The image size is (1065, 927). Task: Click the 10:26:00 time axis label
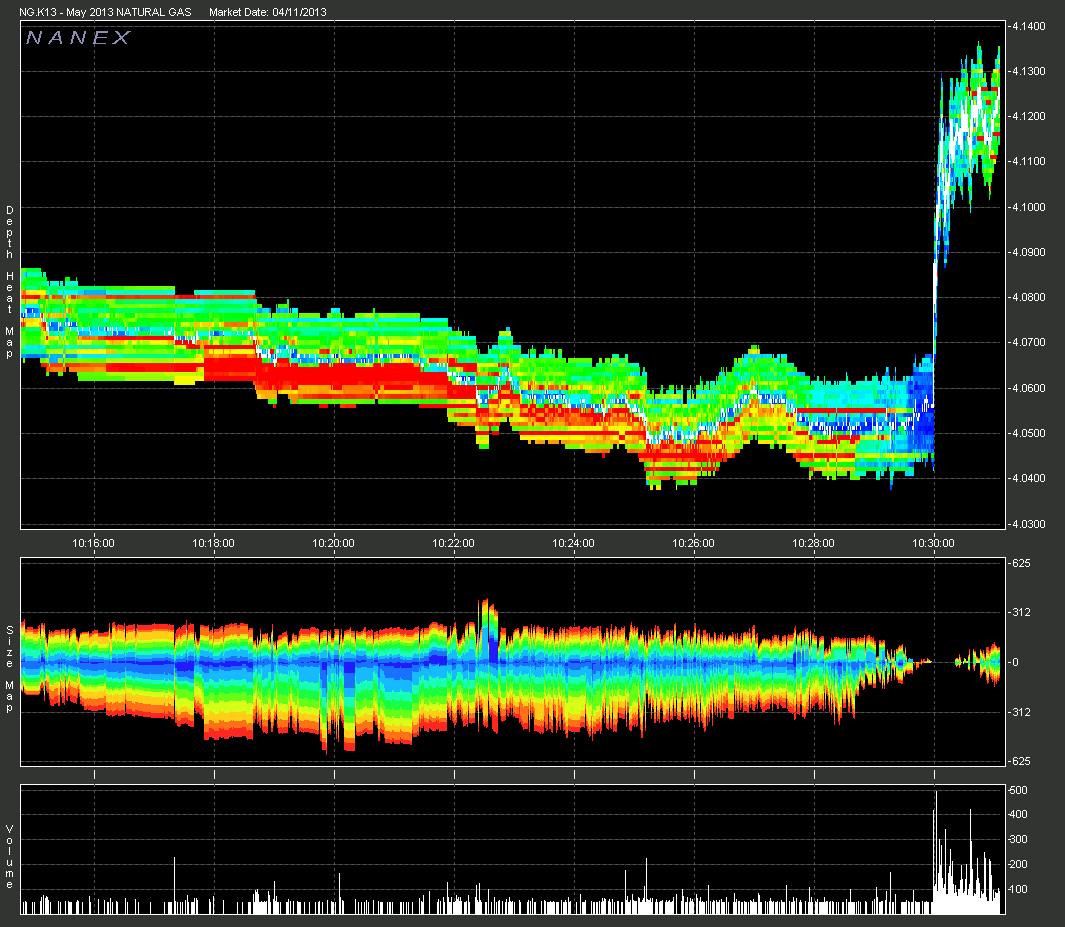pos(693,543)
